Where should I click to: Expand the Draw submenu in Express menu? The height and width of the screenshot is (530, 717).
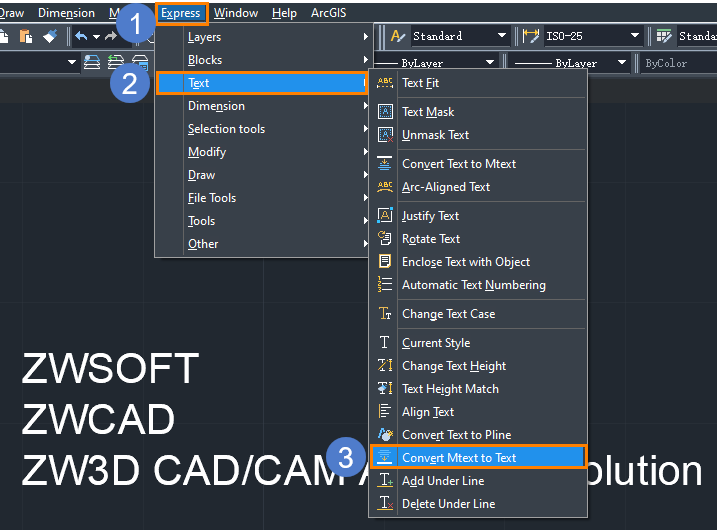(262, 175)
